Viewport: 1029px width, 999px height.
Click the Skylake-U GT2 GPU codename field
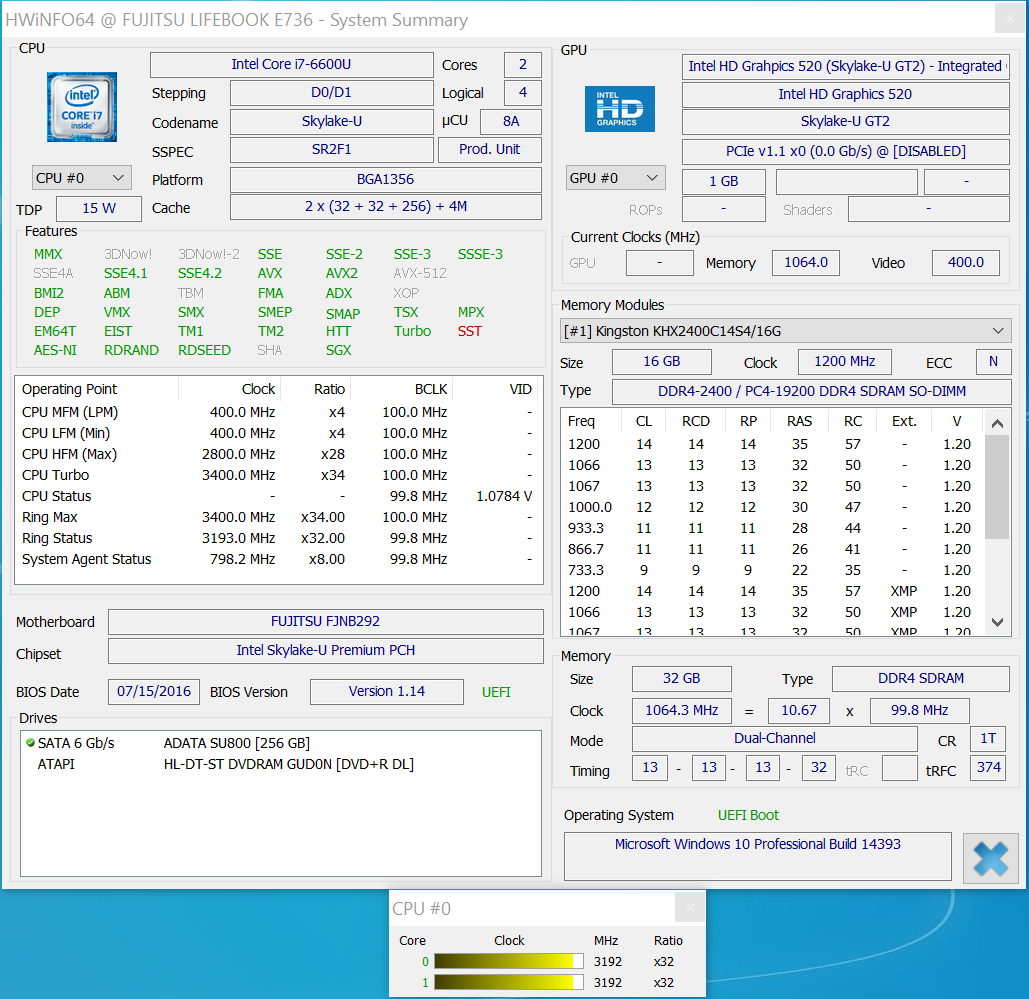coord(845,121)
